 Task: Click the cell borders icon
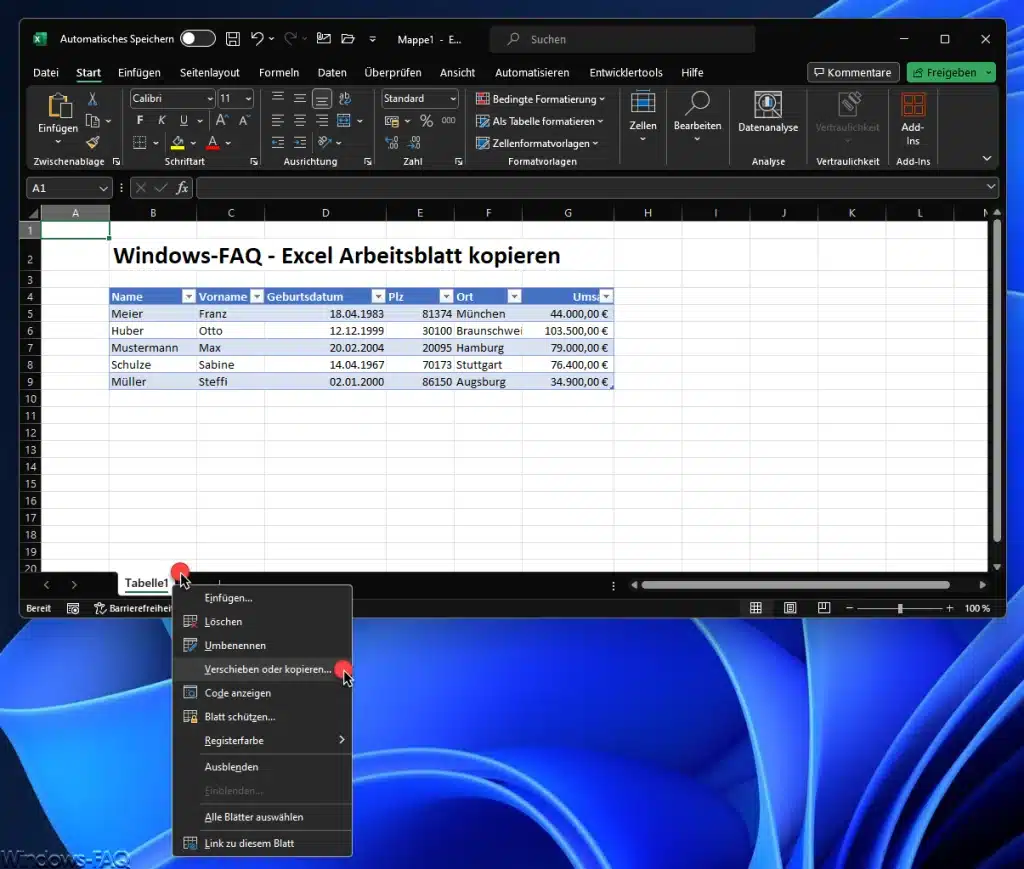click(x=140, y=142)
